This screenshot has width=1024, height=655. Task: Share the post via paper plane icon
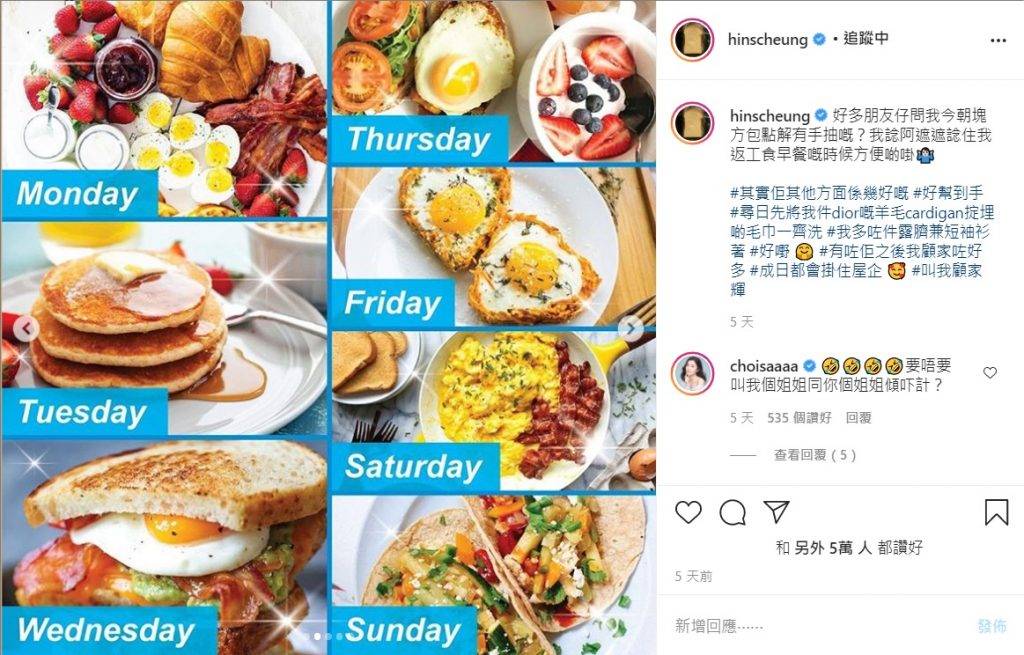coord(776,512)
